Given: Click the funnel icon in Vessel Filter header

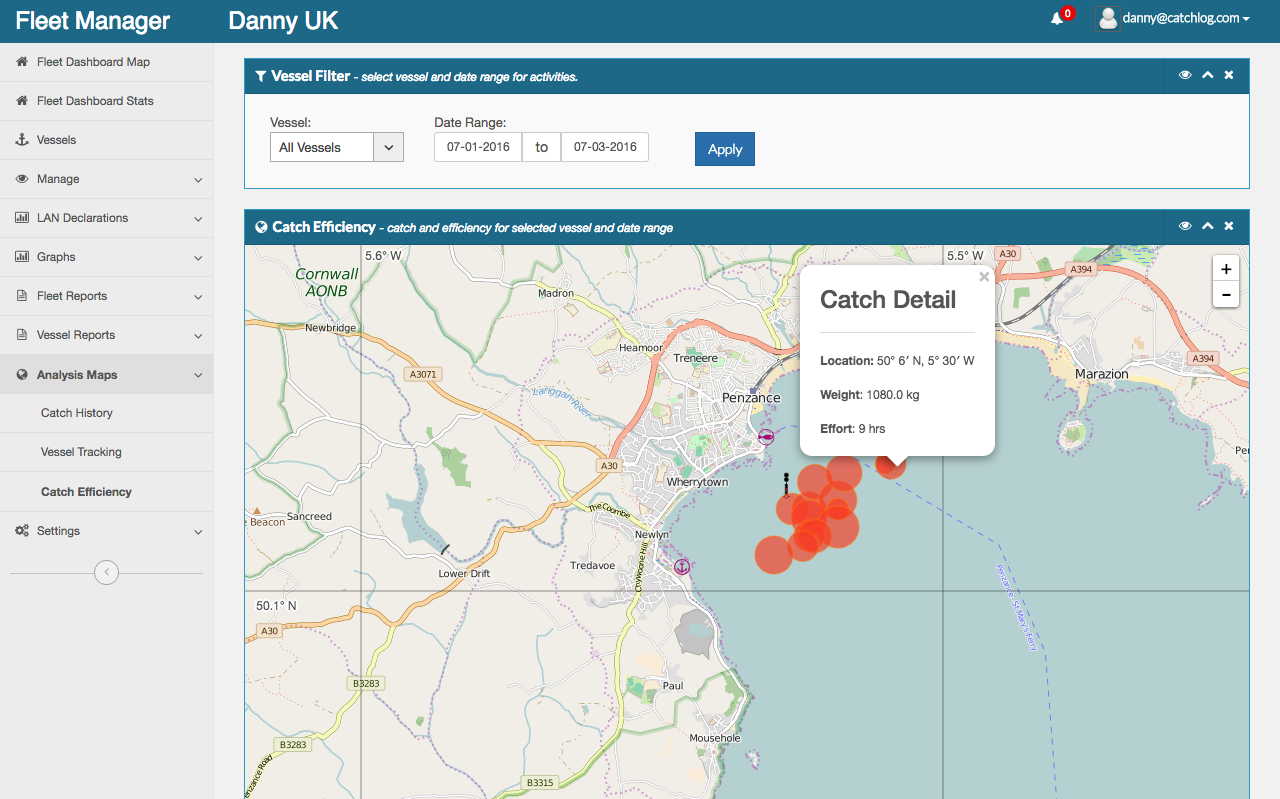Looking at the screenshot, I should point(260,76).
